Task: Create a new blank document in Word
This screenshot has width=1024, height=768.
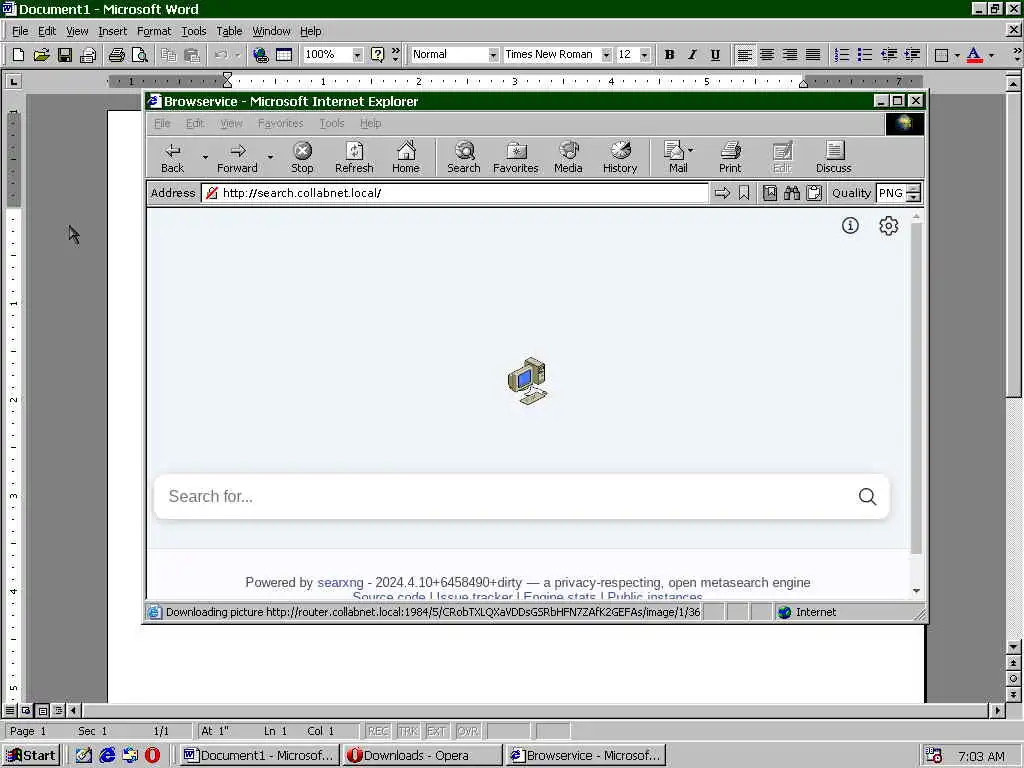Action: 18,55
